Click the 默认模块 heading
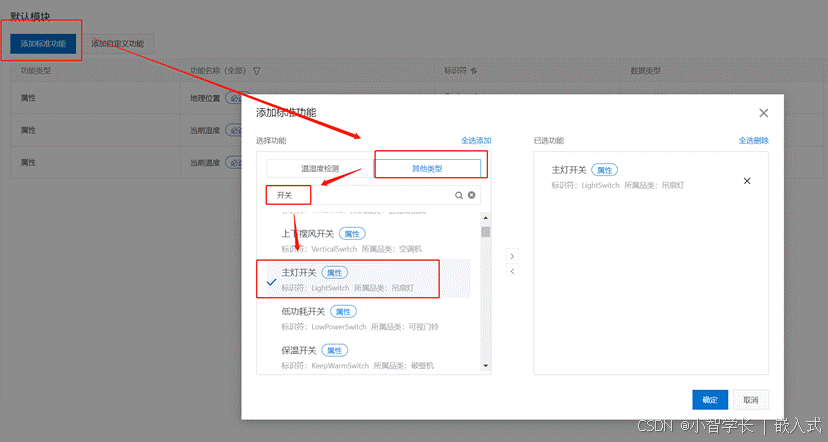This screenshot has height=442, width=828. [x=30, y=16]
